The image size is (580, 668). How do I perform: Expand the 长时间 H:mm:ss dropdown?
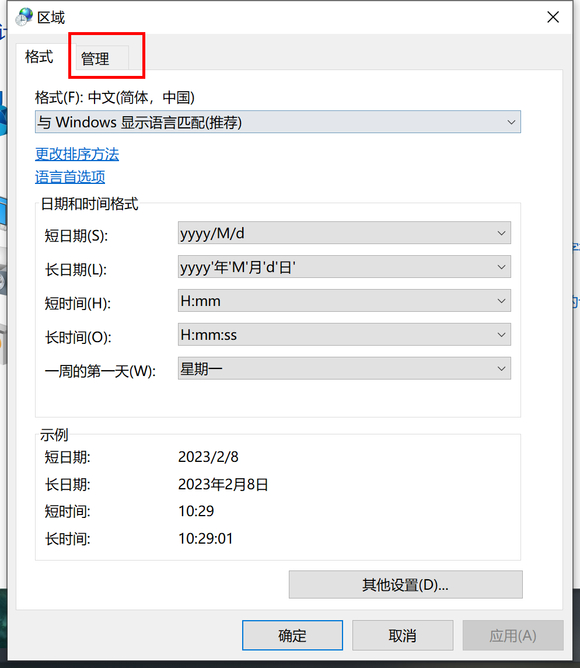(344, 335)
